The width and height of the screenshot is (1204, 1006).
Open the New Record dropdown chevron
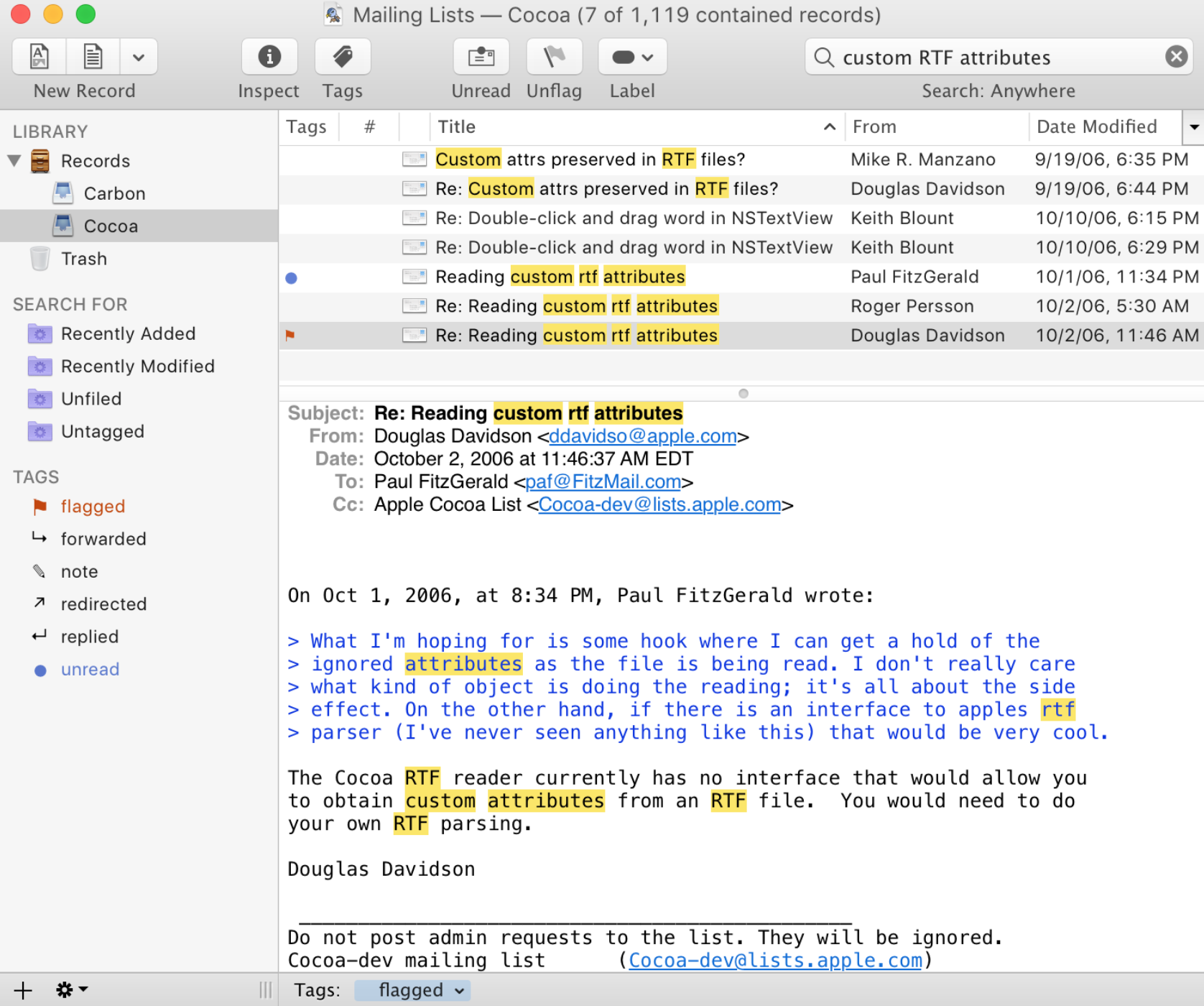click(139, 56)
